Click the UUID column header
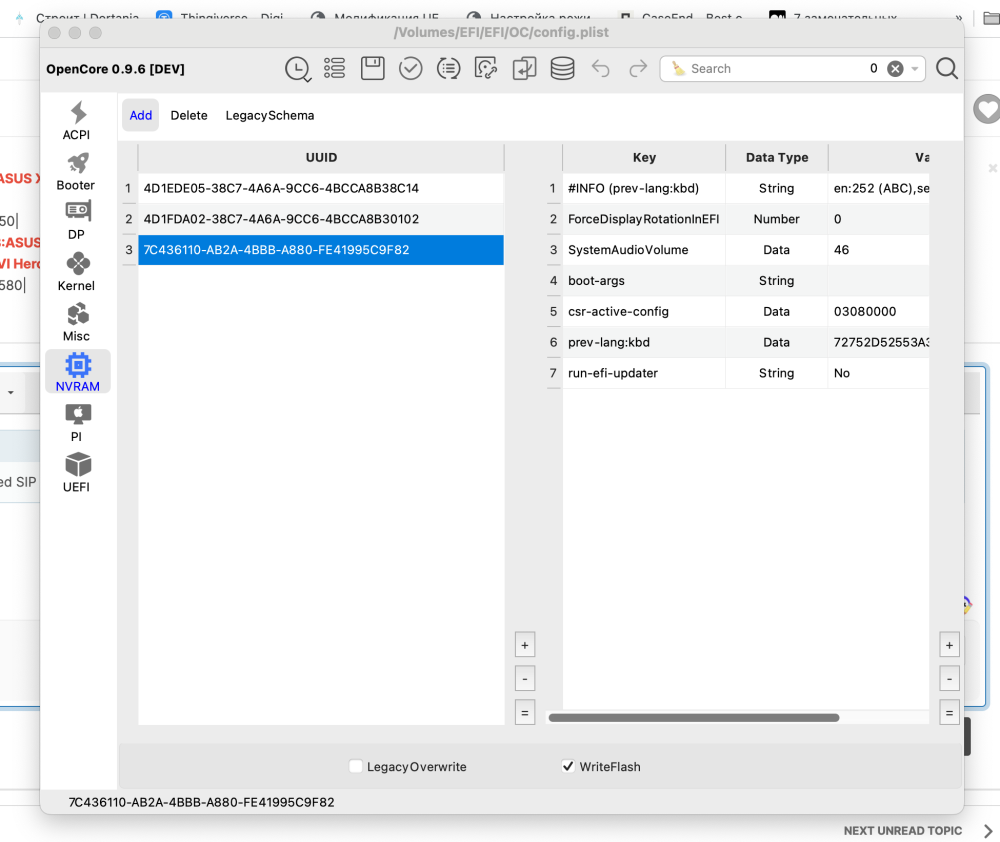Image resolution: width=1000 pixels, height=842 pixels. pos(321,158)
